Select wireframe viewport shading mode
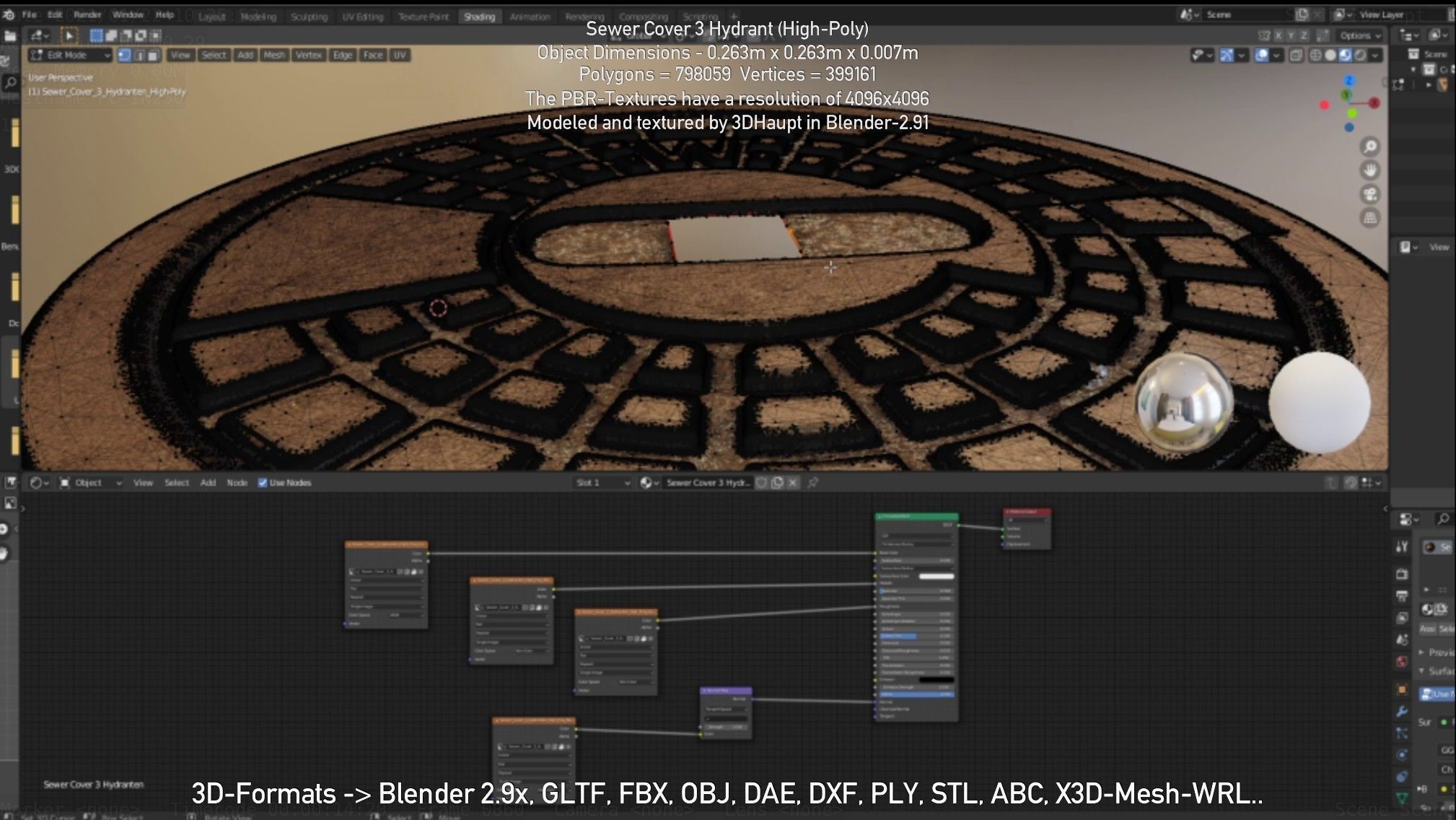Screen dimensions: 1456x820 [x=1315, y=56]
